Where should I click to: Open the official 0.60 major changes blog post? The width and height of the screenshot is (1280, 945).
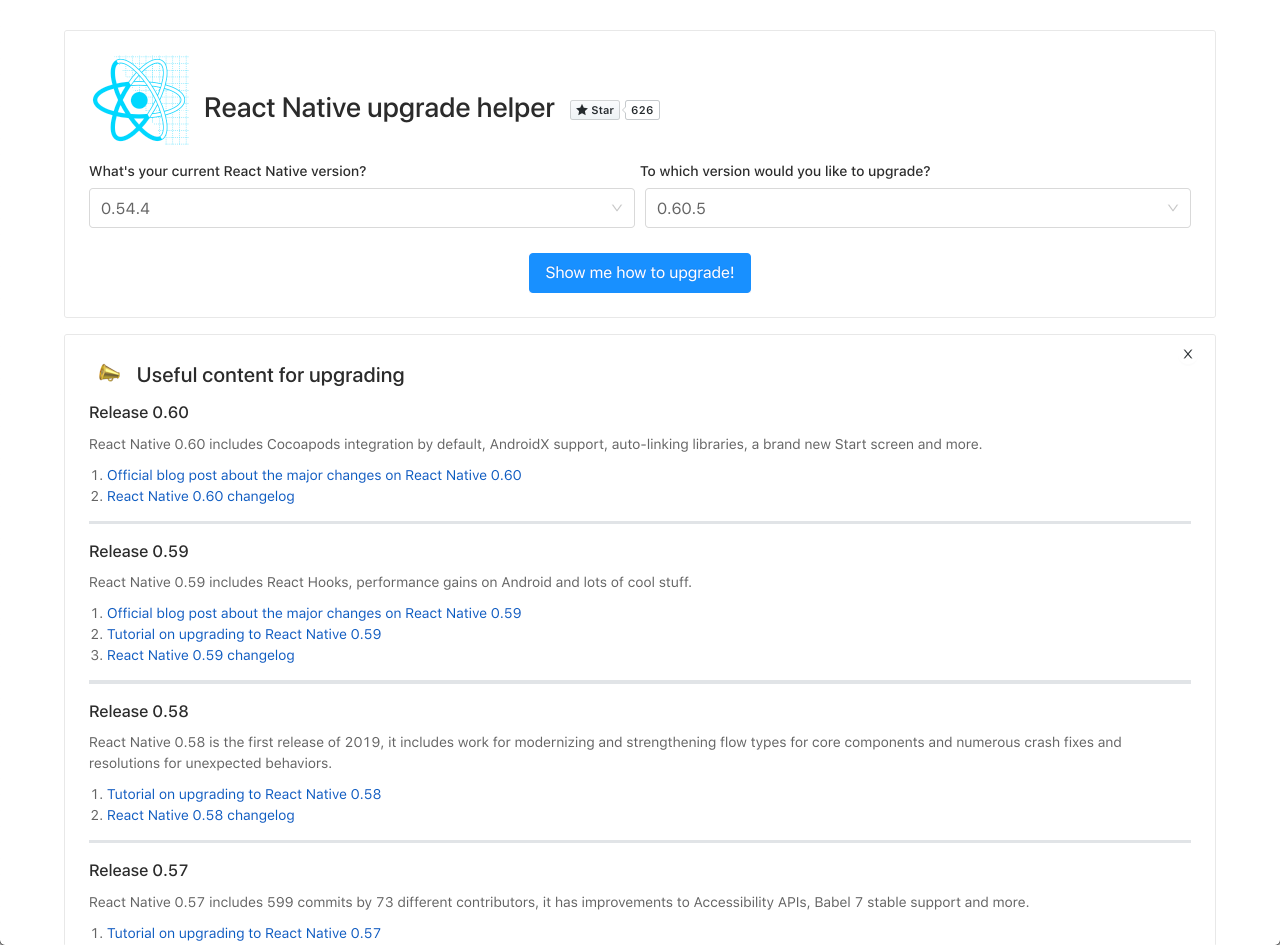coord(314,475)
